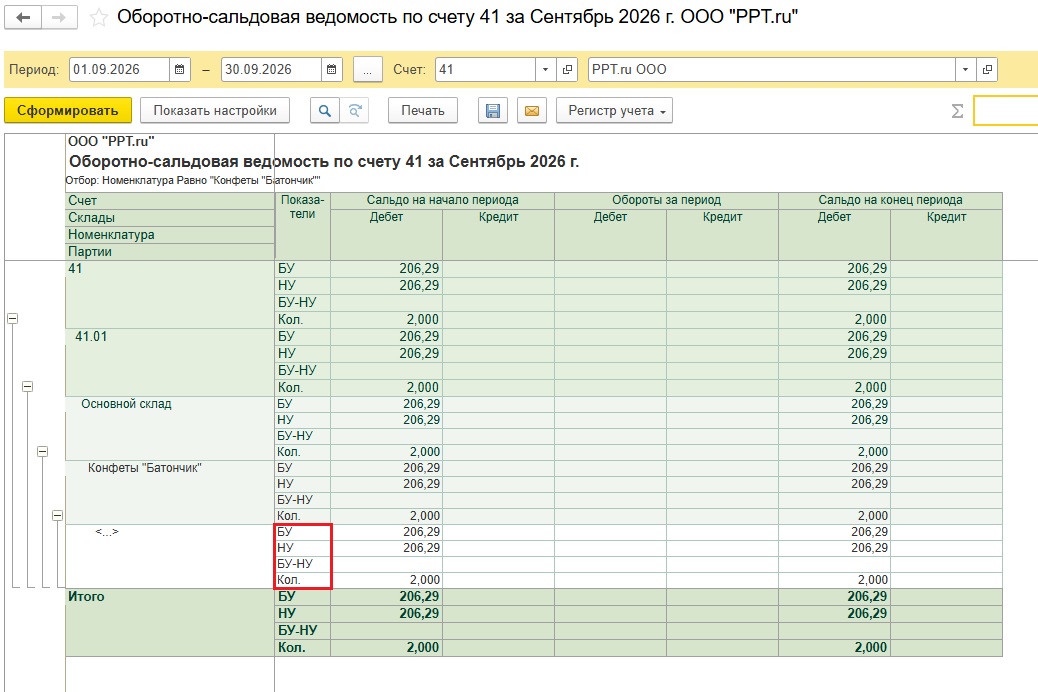Click the Печать button
This screenshot has height=692, width=1038.
[x=423, y=111]
